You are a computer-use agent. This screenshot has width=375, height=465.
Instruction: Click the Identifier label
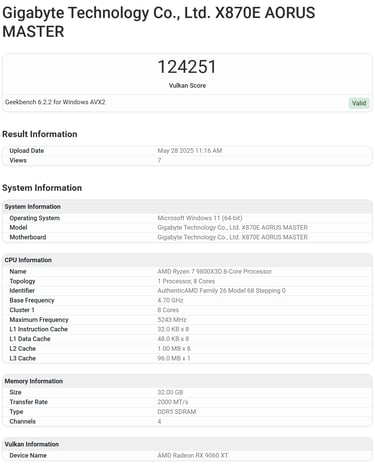click(22, 291)
